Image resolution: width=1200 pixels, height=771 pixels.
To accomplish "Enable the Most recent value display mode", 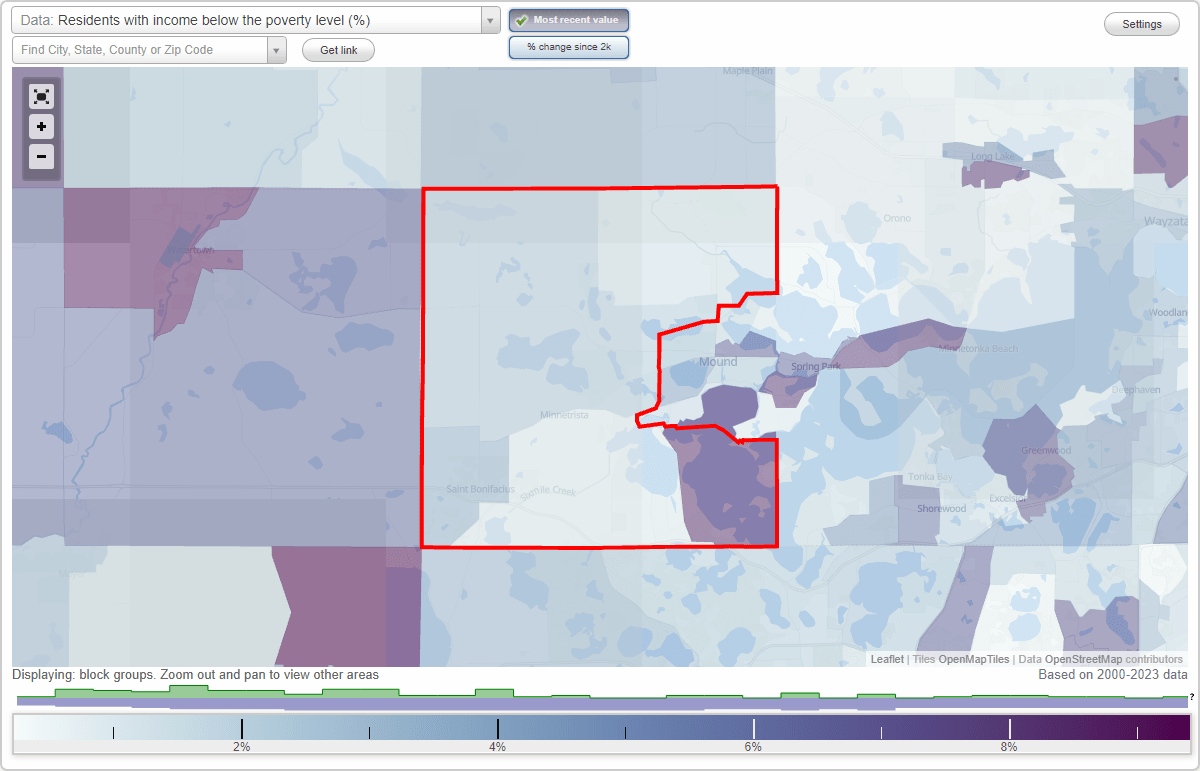I will (x=568, y=19).
